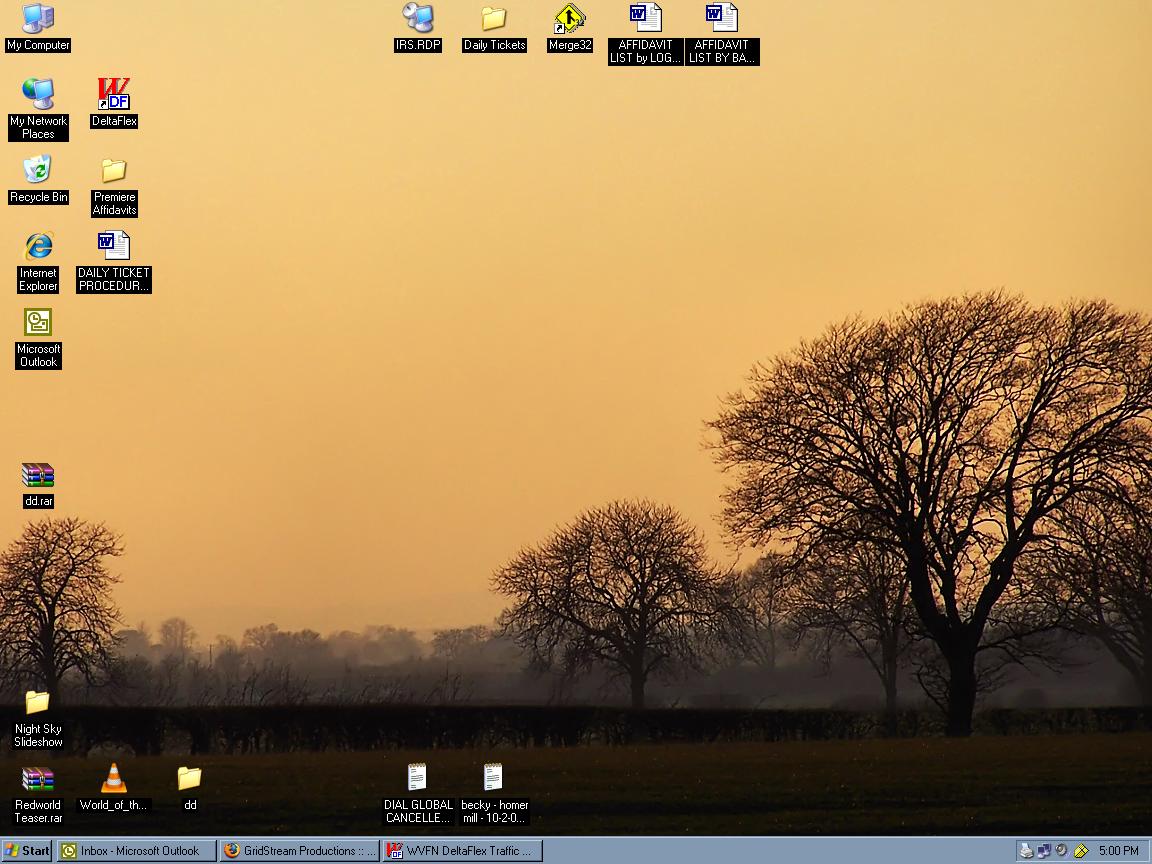Select the IRS.RDP remote desktop icon
This screenshot has height=864, width=1152.
(417, 19)
